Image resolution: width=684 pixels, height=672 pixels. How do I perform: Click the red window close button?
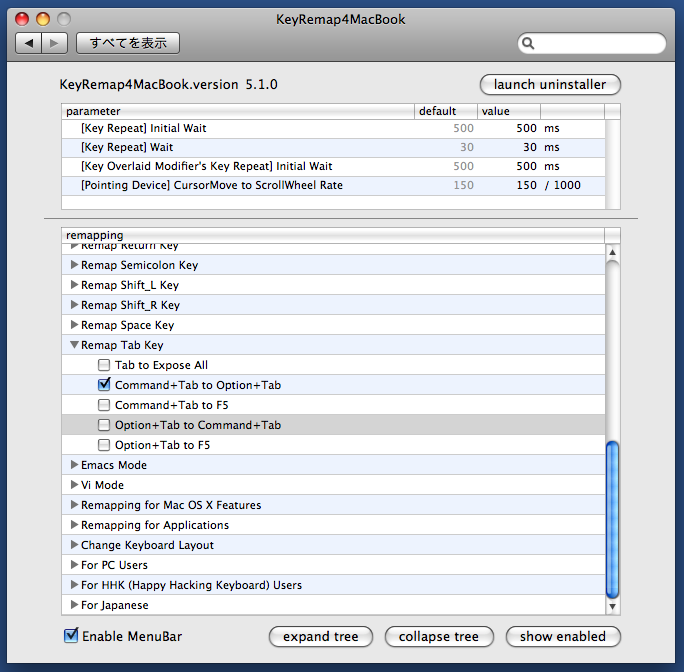pyautogui.click(x=22, y=19)
